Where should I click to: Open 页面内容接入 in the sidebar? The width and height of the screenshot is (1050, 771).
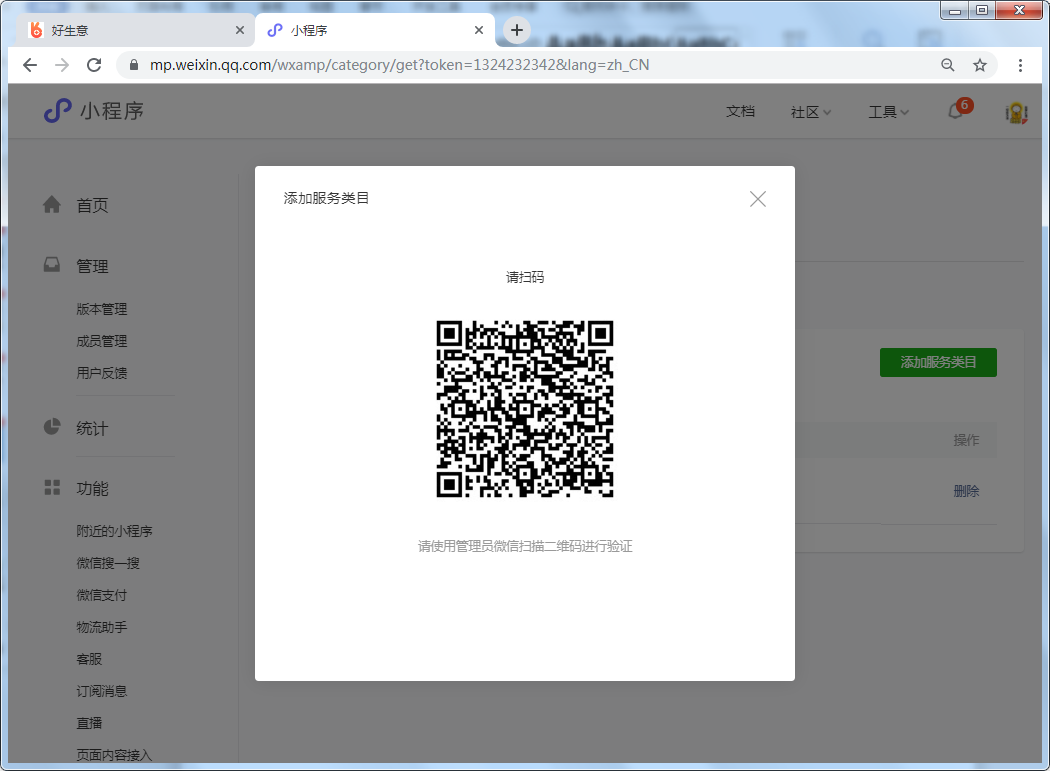[x=115, y=755]
